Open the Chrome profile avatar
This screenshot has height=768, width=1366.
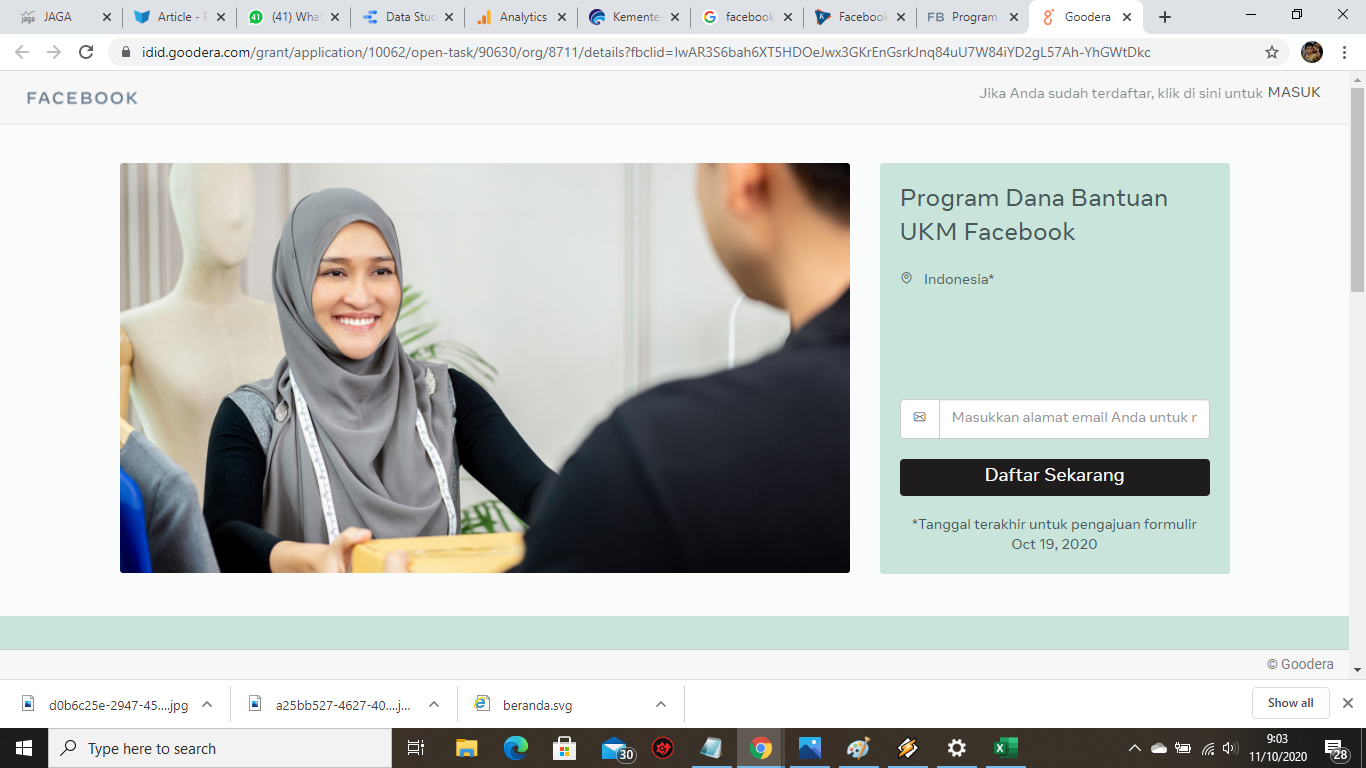1312,52
